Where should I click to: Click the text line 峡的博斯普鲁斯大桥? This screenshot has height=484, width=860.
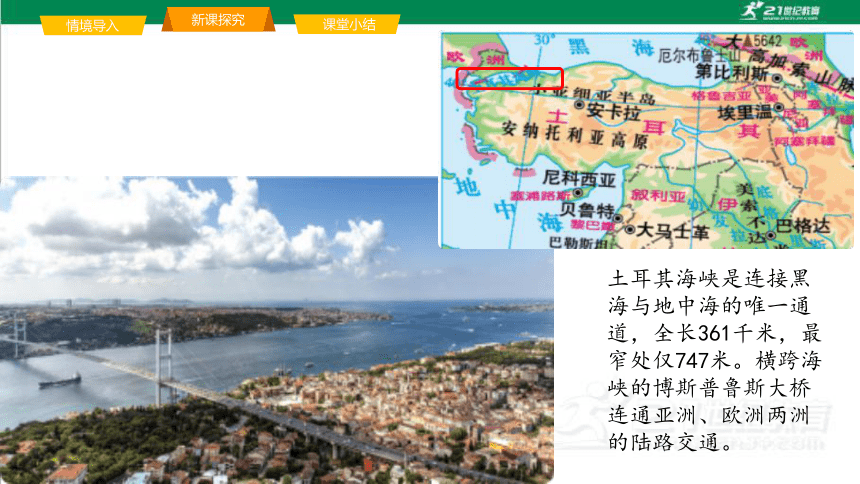click(709, 389)
